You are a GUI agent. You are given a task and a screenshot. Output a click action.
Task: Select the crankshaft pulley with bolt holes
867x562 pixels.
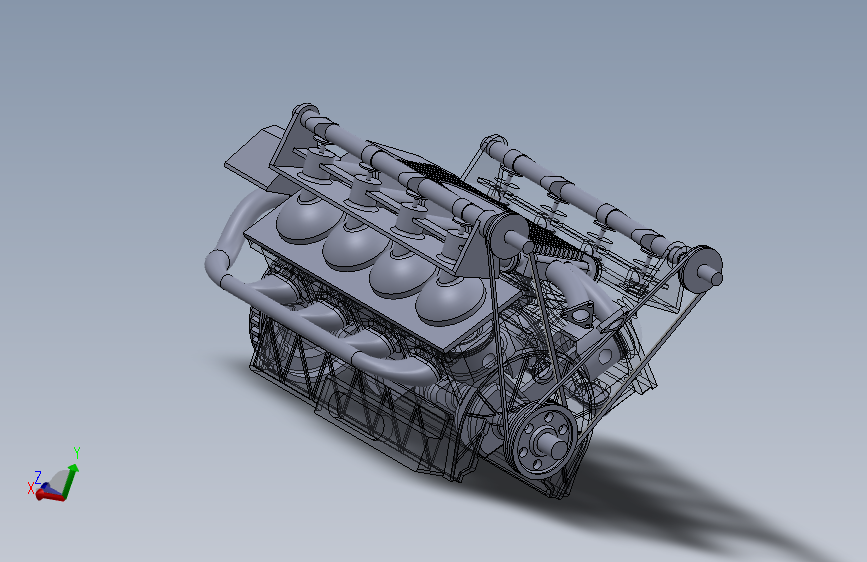(x=544, y=441)
